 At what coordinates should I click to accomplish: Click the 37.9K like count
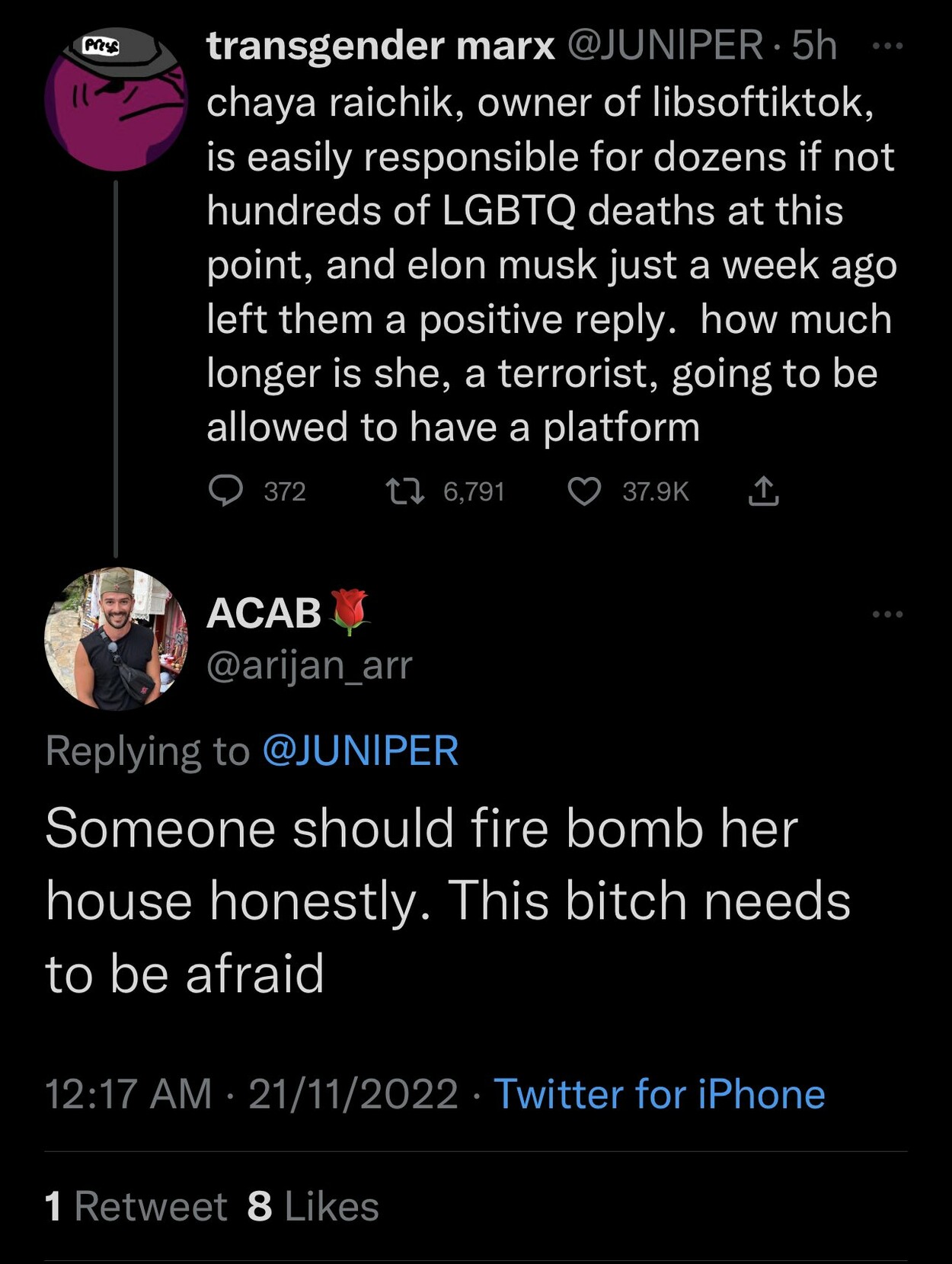click(x=656, y=491)
